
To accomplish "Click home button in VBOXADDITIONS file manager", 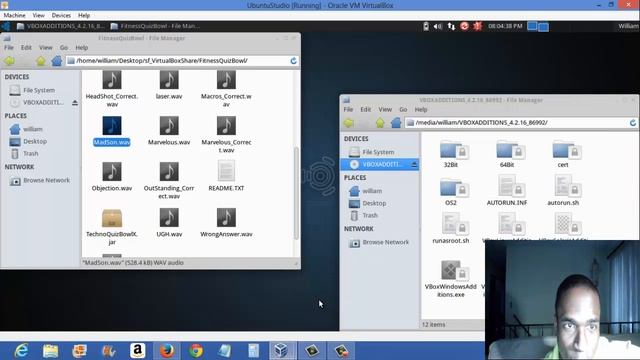I will tap(396, 123).
